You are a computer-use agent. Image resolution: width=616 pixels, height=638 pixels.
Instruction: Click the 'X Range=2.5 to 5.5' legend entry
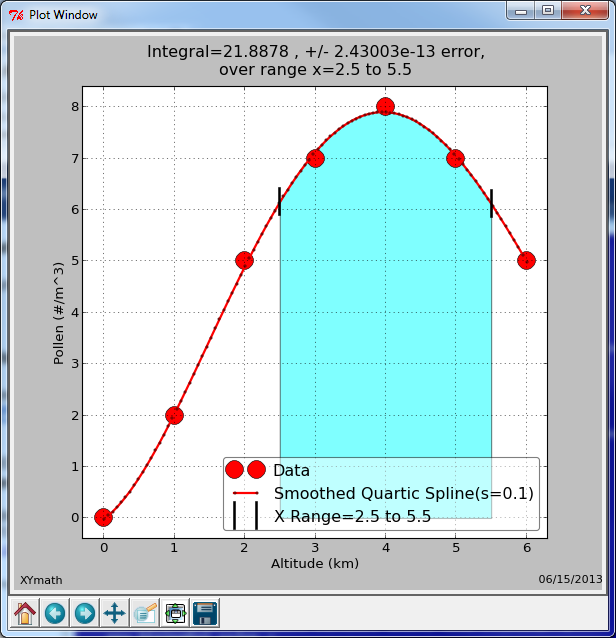(352, 516)
